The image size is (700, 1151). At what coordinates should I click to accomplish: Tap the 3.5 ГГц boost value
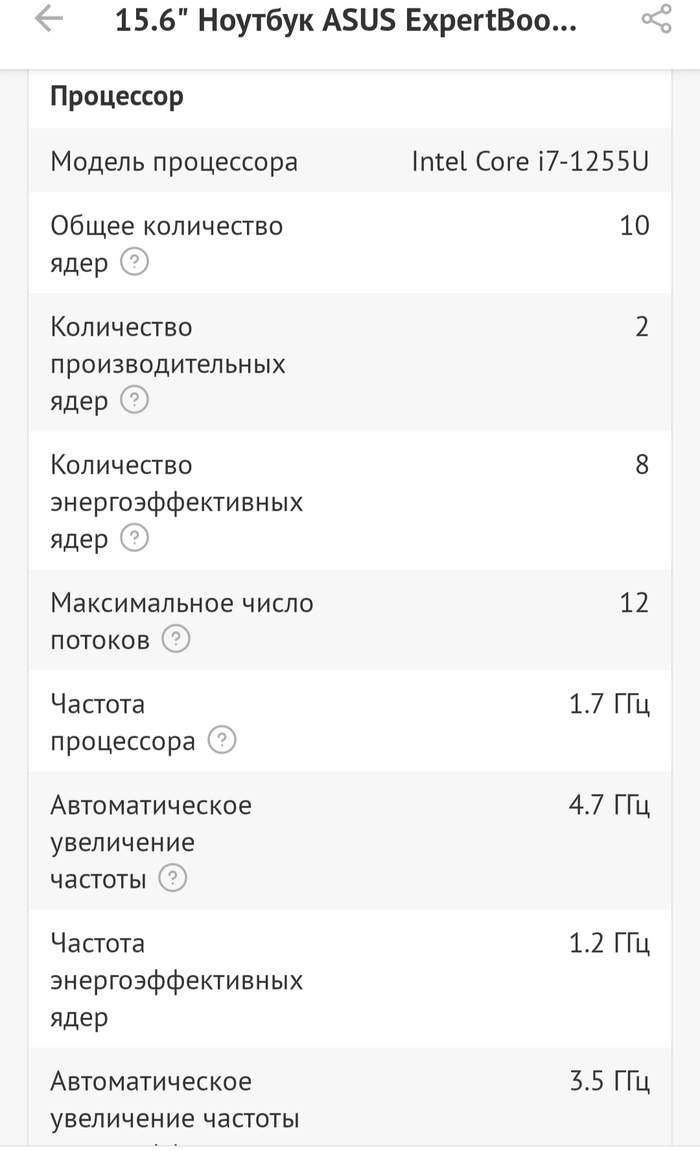(x=609, y=1081)
